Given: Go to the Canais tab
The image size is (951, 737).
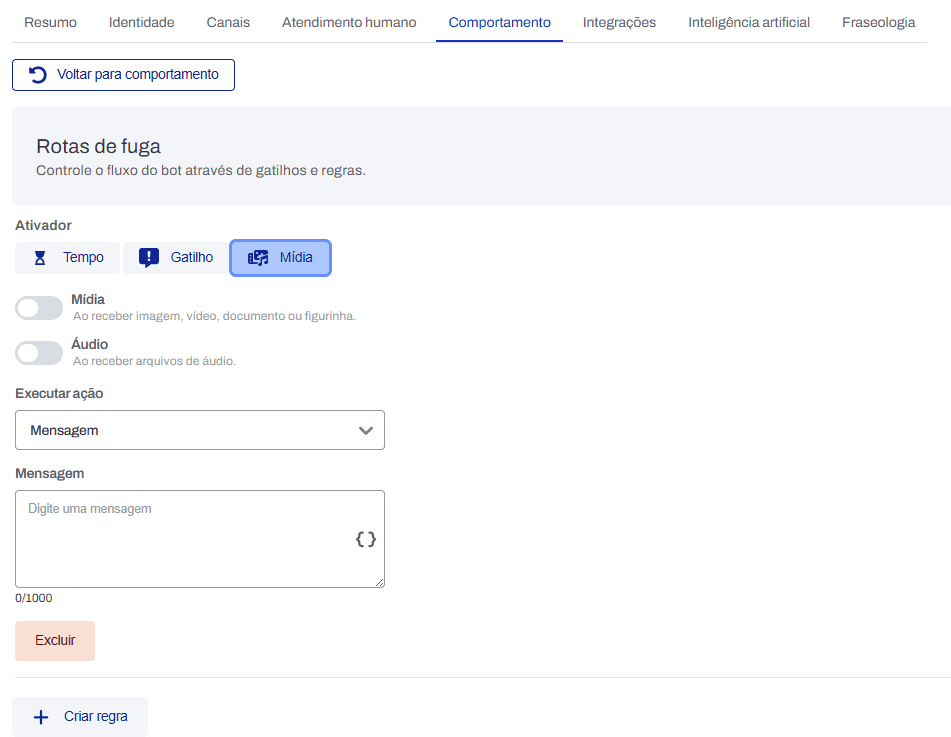Looking at the screenshot, I should (228, 22).
